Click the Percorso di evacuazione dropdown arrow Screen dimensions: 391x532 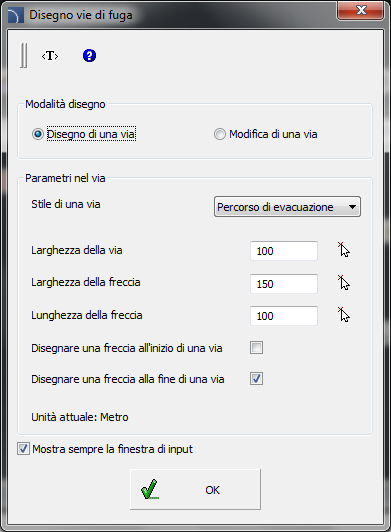[352, 207]
